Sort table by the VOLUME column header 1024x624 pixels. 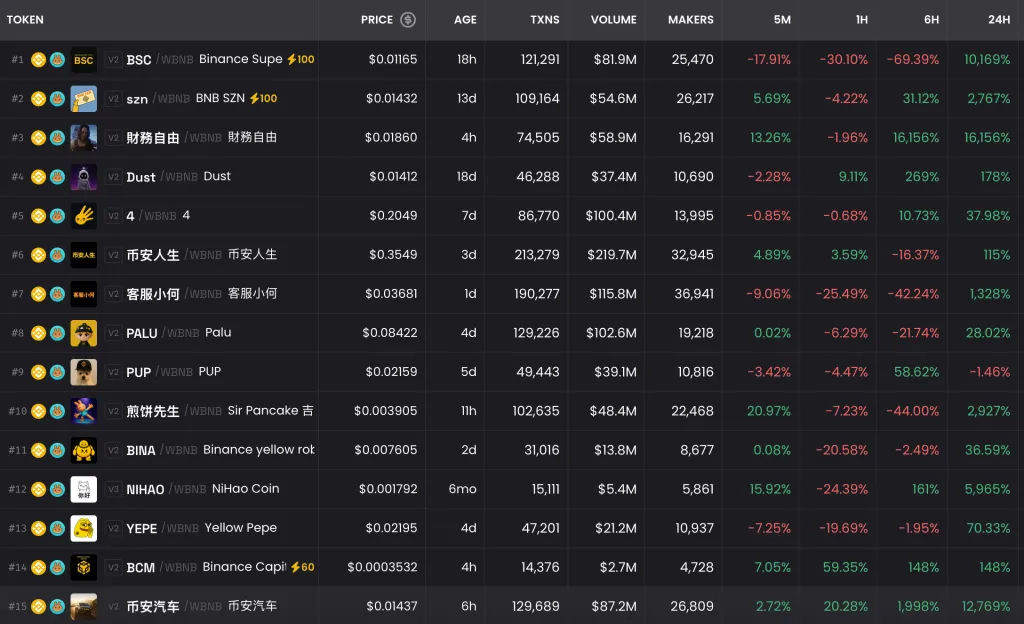click(x=613, y=20)
